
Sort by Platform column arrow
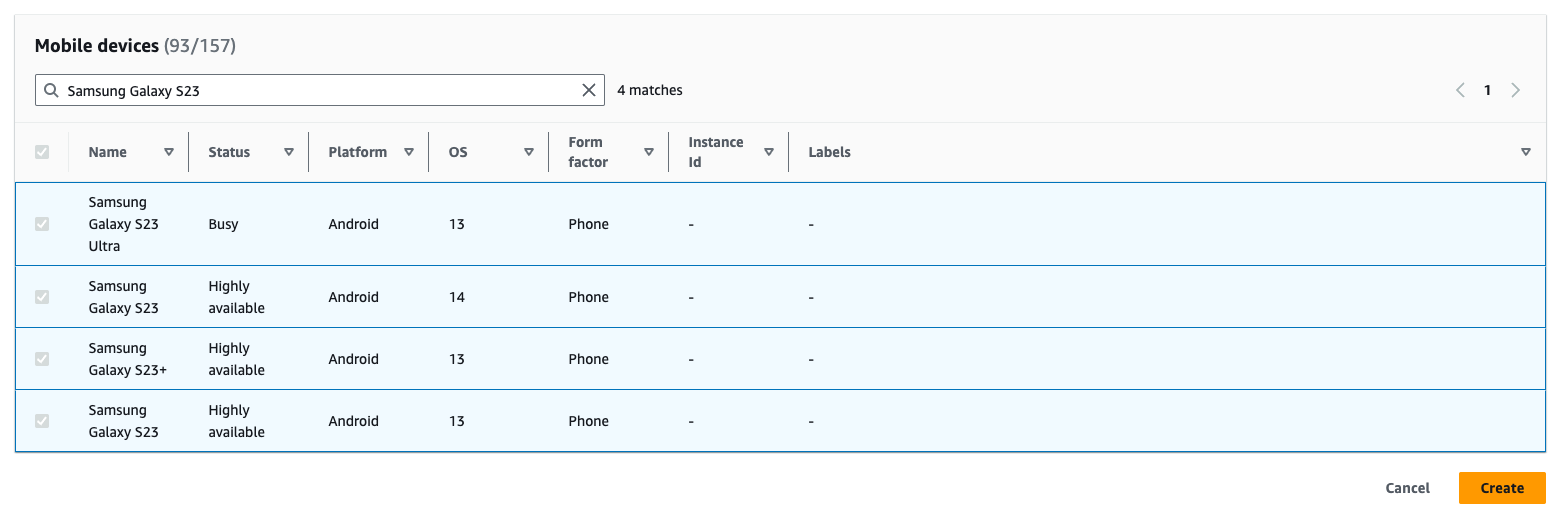pyautogui.click(x=409, y=152)
